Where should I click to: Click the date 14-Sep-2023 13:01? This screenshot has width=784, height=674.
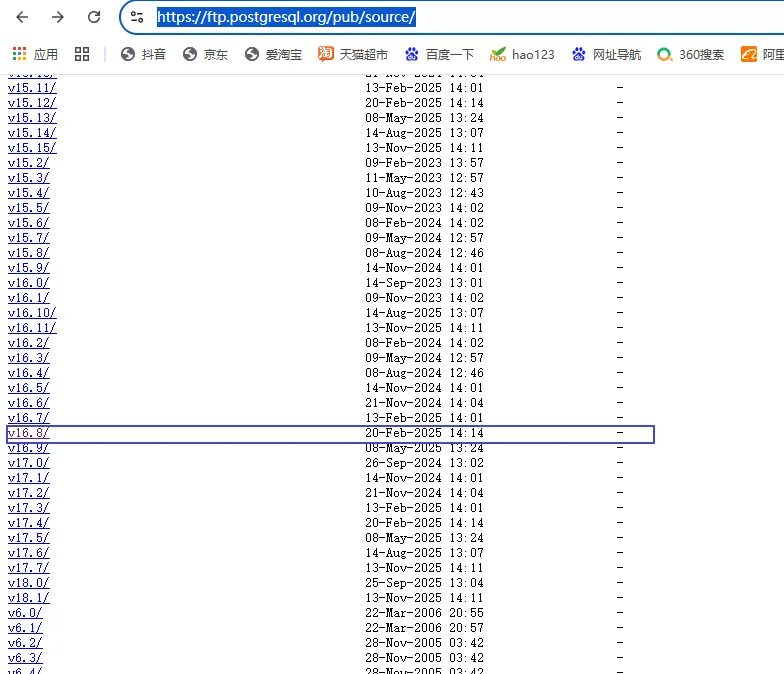click(424, 283)
